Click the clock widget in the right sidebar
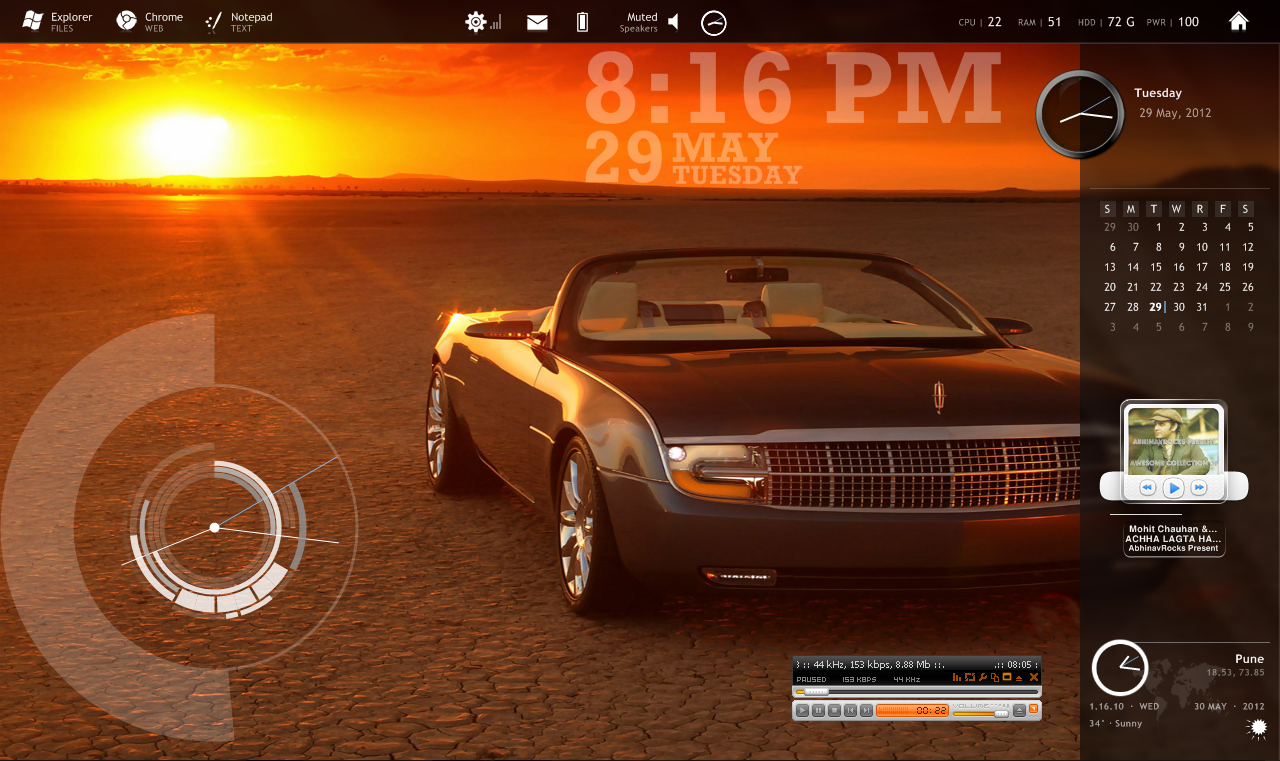Image resolution: width=1280 pixels, height=761 pixels. pyautogui.click(x=1080, y=113)
